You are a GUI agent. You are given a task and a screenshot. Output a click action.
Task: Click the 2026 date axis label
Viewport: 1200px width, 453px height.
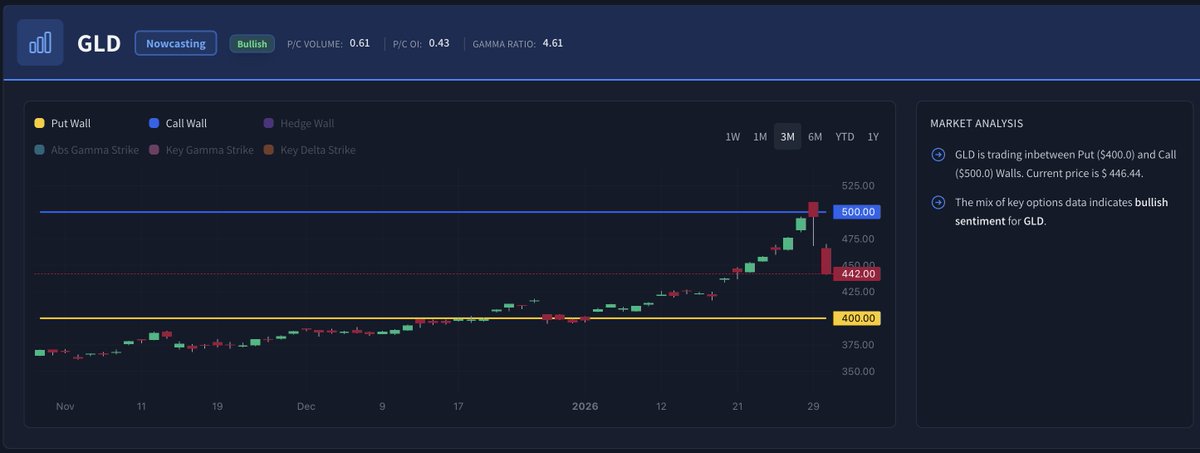(x=584, y=407)
